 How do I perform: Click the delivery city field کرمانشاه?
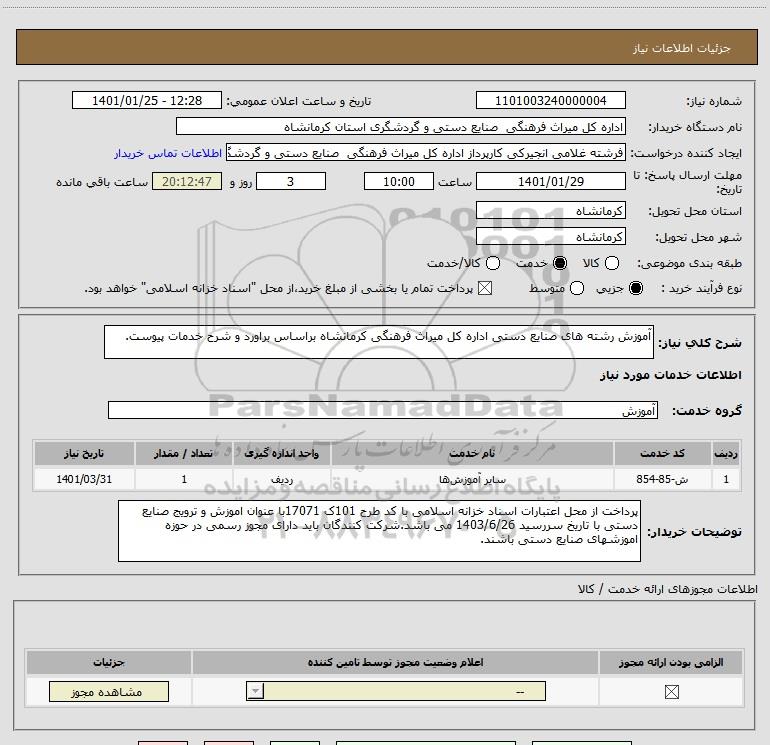tap(550, 237)
